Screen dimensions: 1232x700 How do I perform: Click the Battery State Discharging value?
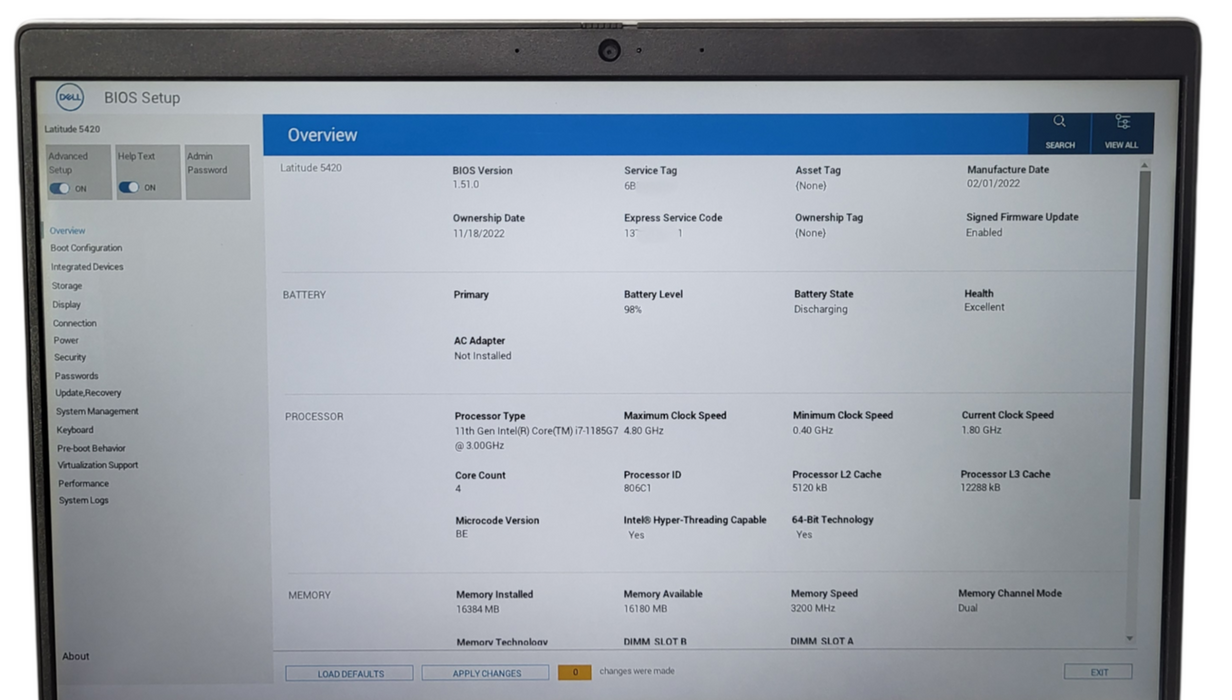821,310
